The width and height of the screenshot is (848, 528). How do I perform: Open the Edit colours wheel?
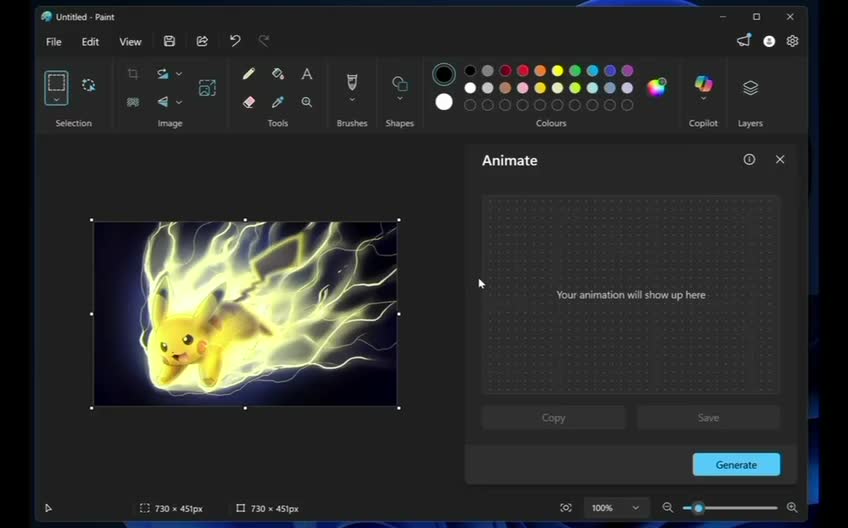(656, 87)
